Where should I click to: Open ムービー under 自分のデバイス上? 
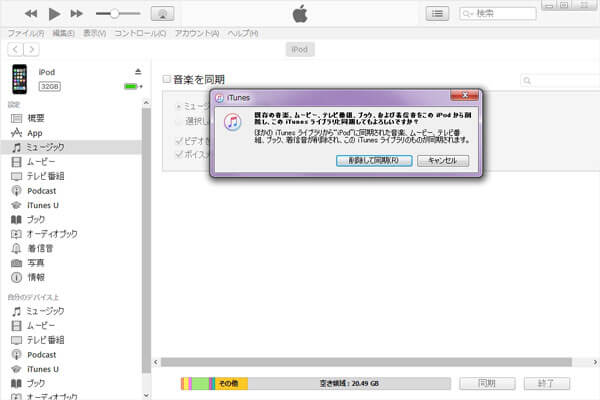[x=71, y=326]
